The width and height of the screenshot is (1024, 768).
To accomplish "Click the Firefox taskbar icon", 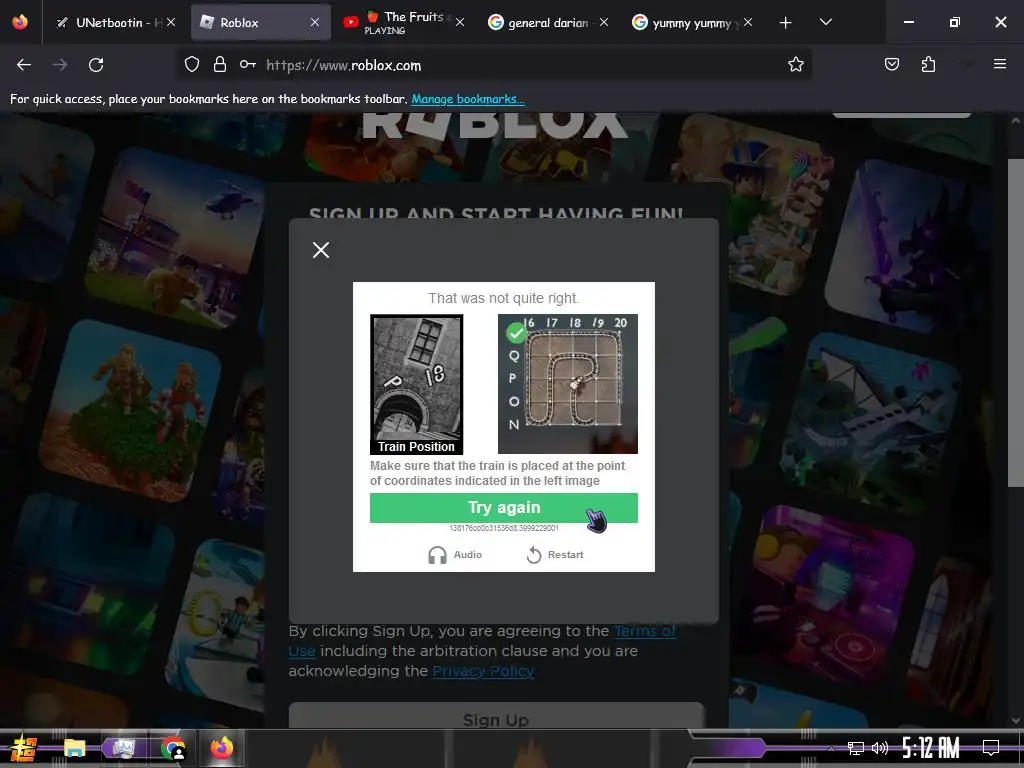I will (x=222, y=748).
